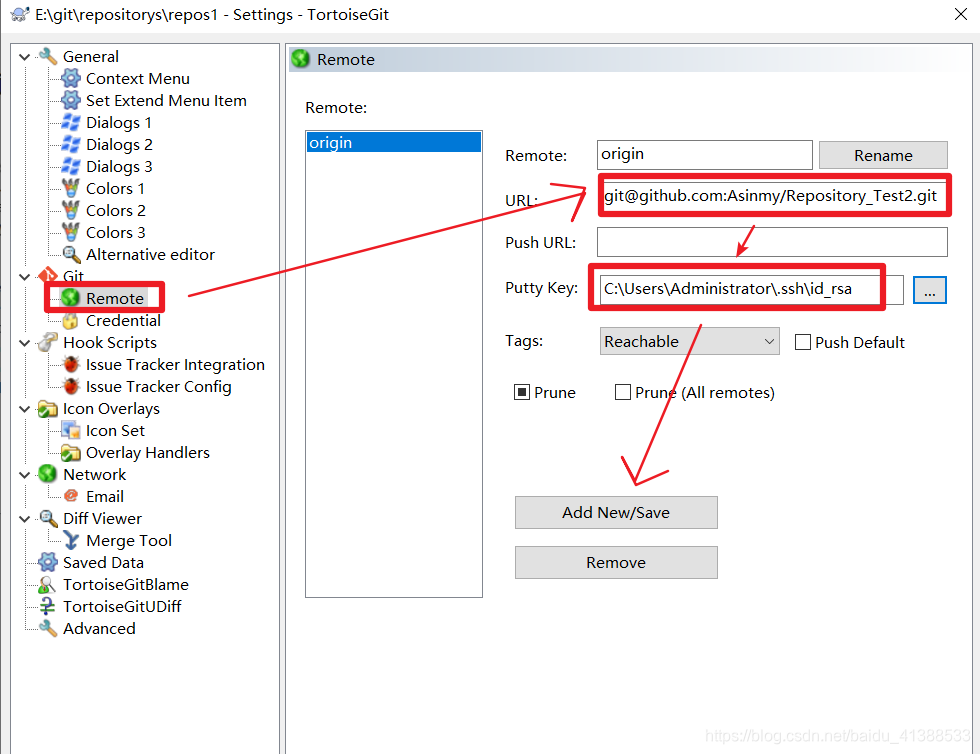Image resolution: width=980 pixels, height=754 pixels.
Task: Click the Dialogs 3 windows icon
Action: pos(71,166)
